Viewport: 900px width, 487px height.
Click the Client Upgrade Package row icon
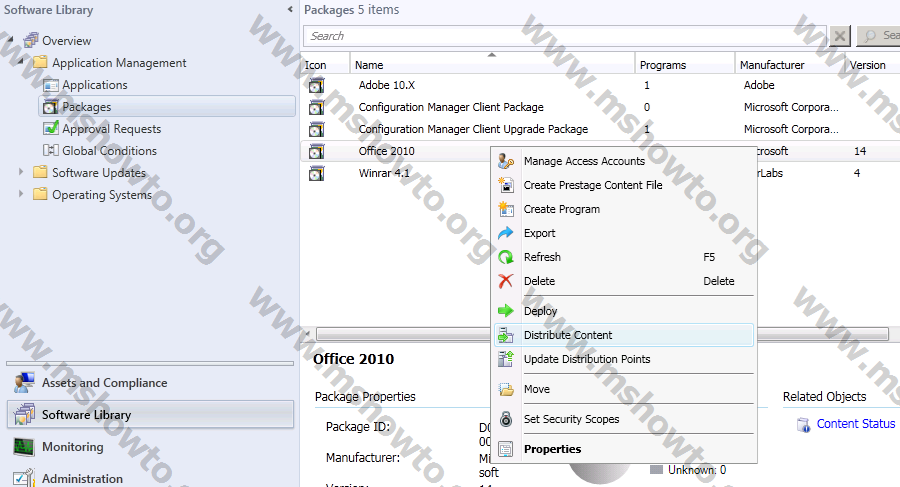(x=316, y=129)
